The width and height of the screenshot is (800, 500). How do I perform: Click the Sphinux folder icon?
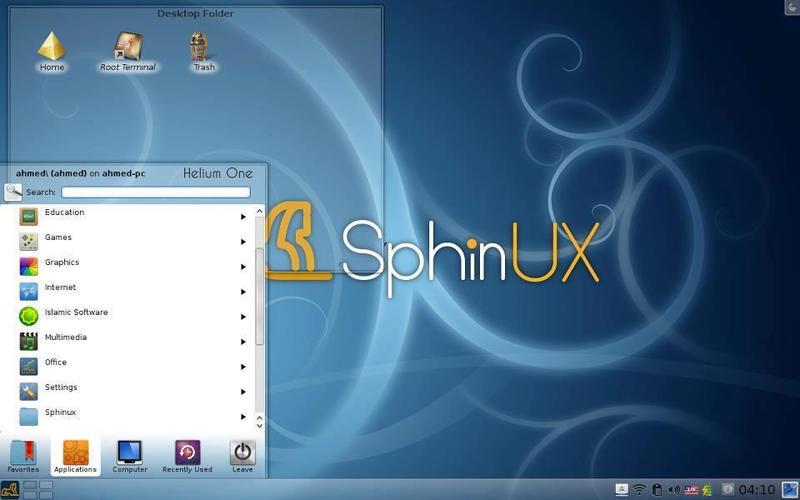(x=29, y=417)
